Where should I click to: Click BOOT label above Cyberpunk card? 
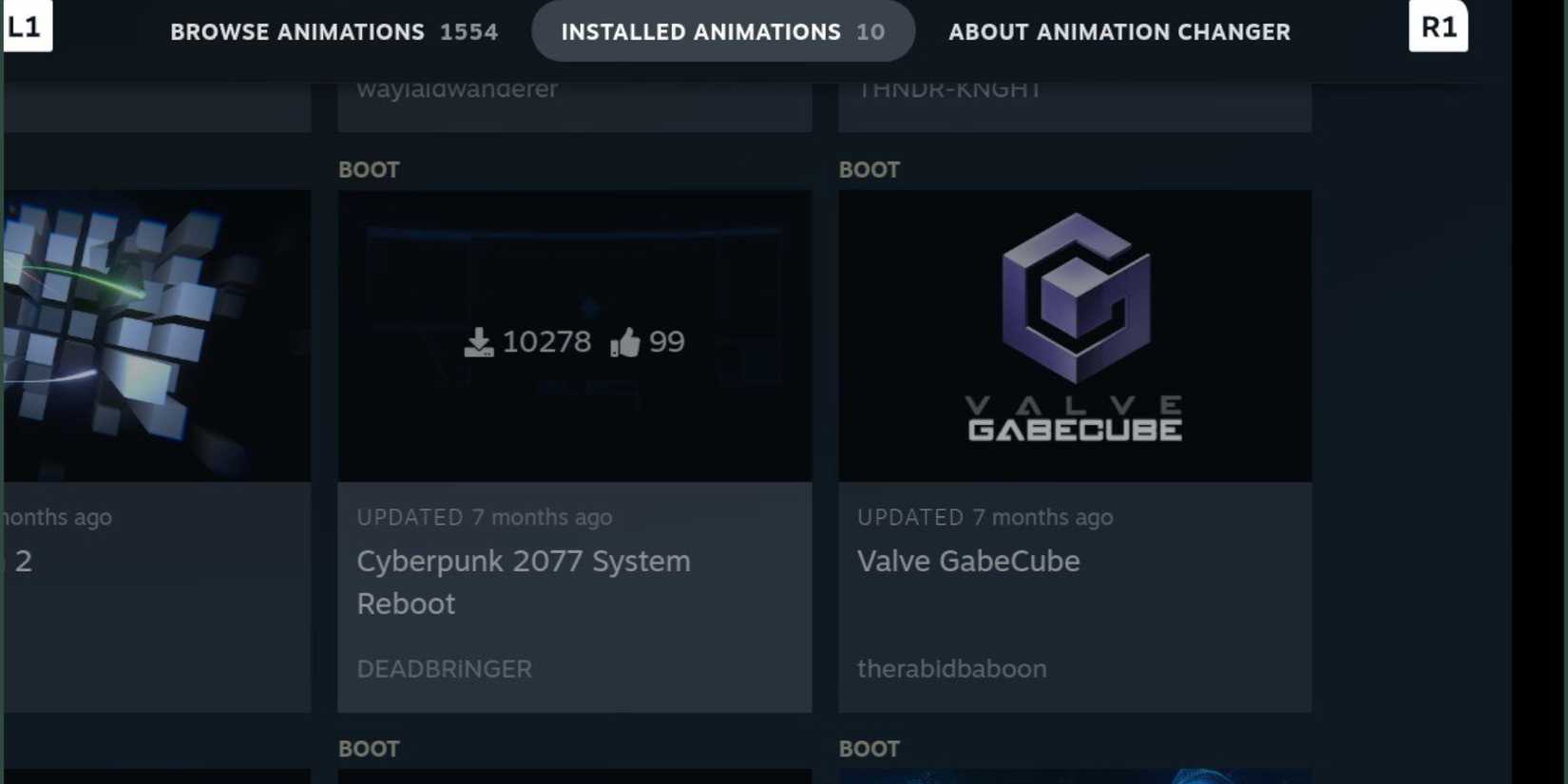pos(369,170)
